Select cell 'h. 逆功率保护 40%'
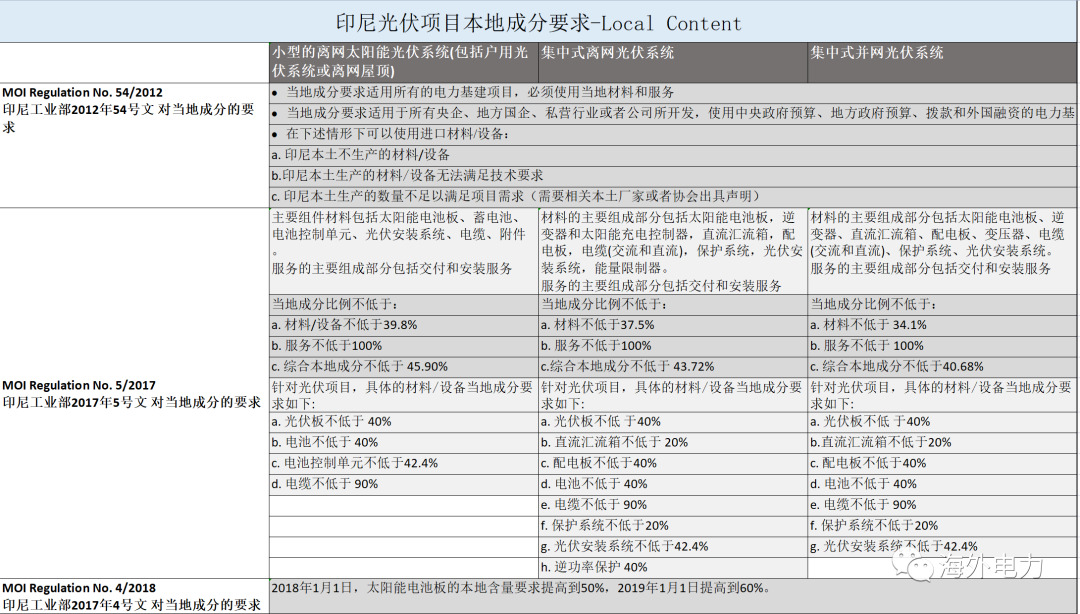The width and height of the screenshot is (1080, 614). (x=672, y=568)
